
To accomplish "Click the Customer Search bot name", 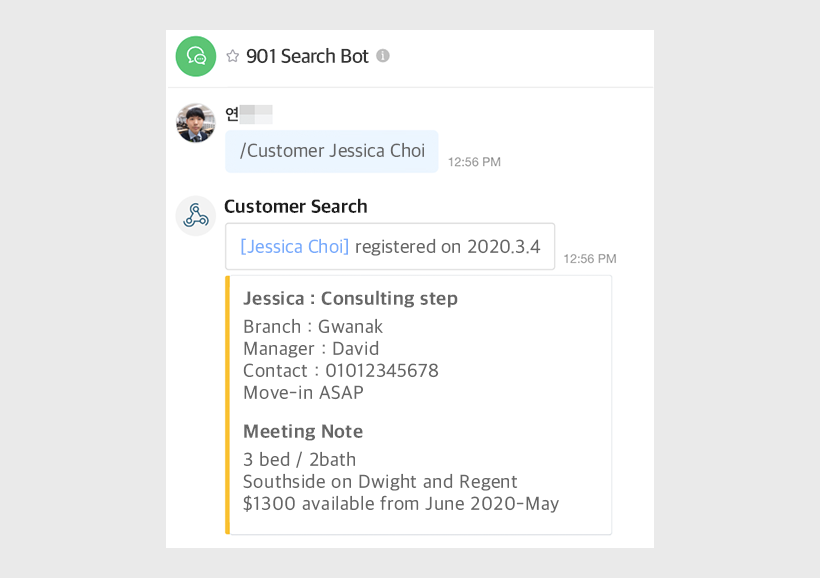I will [x=295, y=207].
